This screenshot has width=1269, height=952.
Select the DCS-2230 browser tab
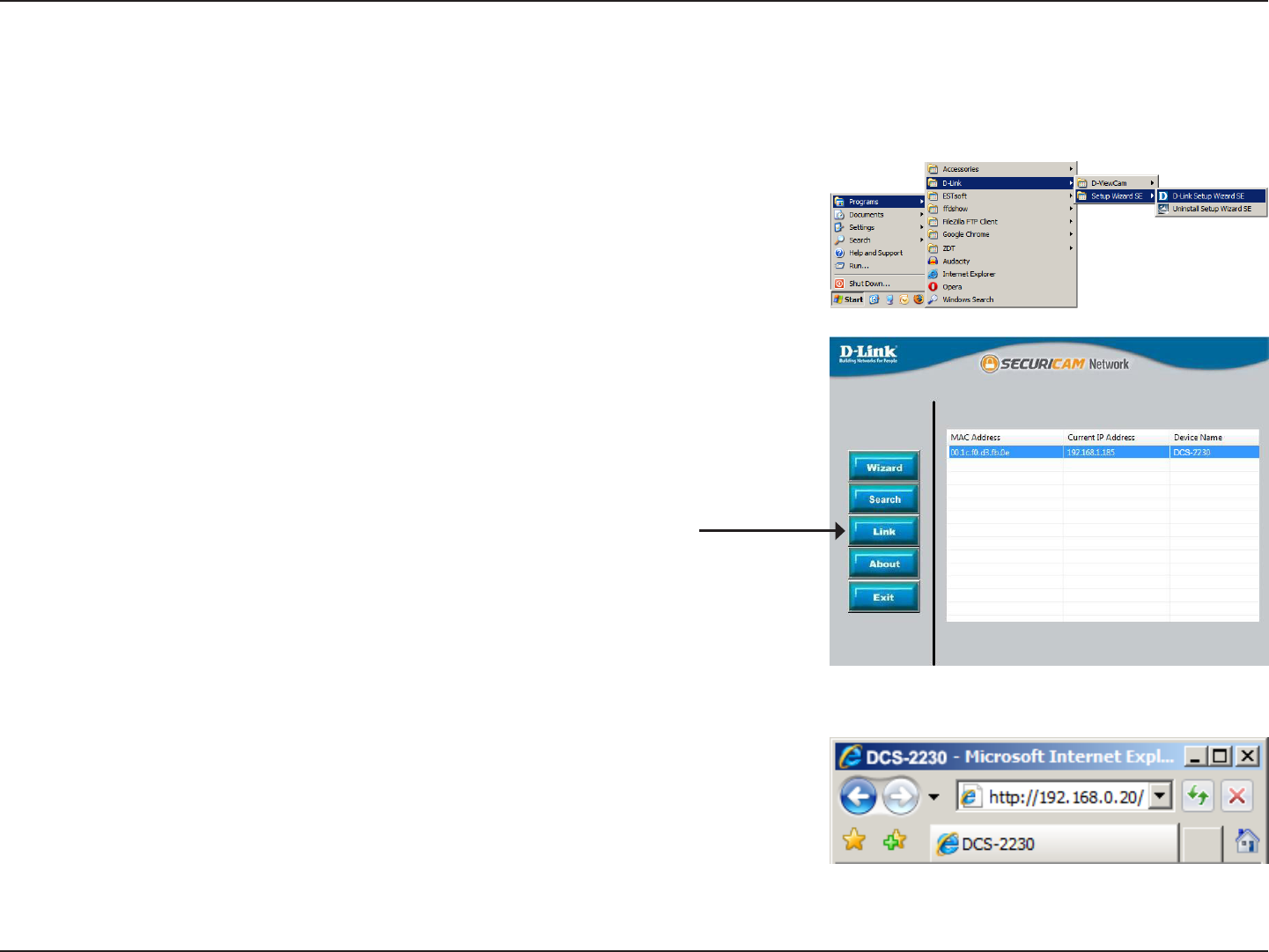[x=1054, y=843]
